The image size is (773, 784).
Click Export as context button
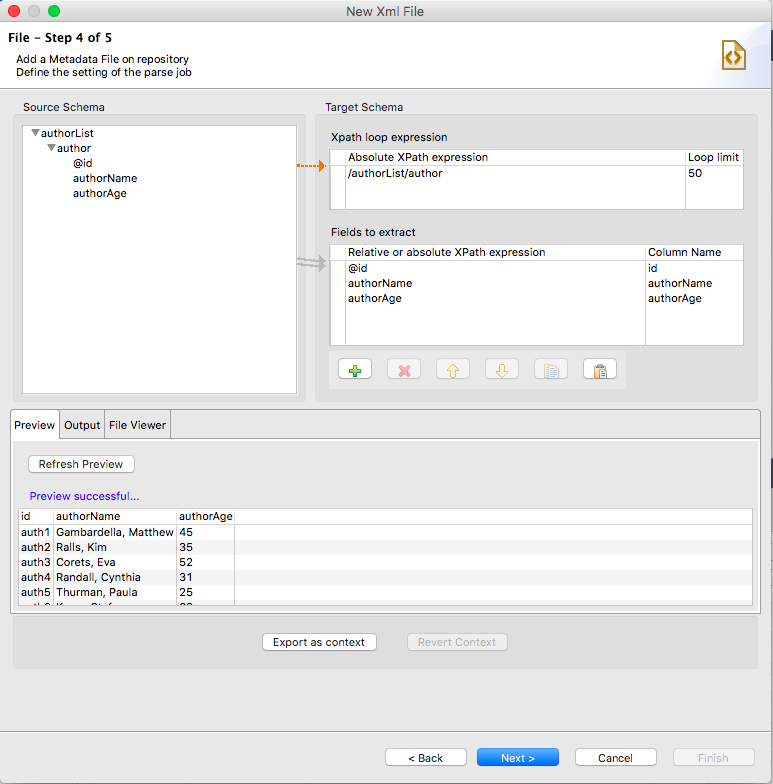coord(319,642)
